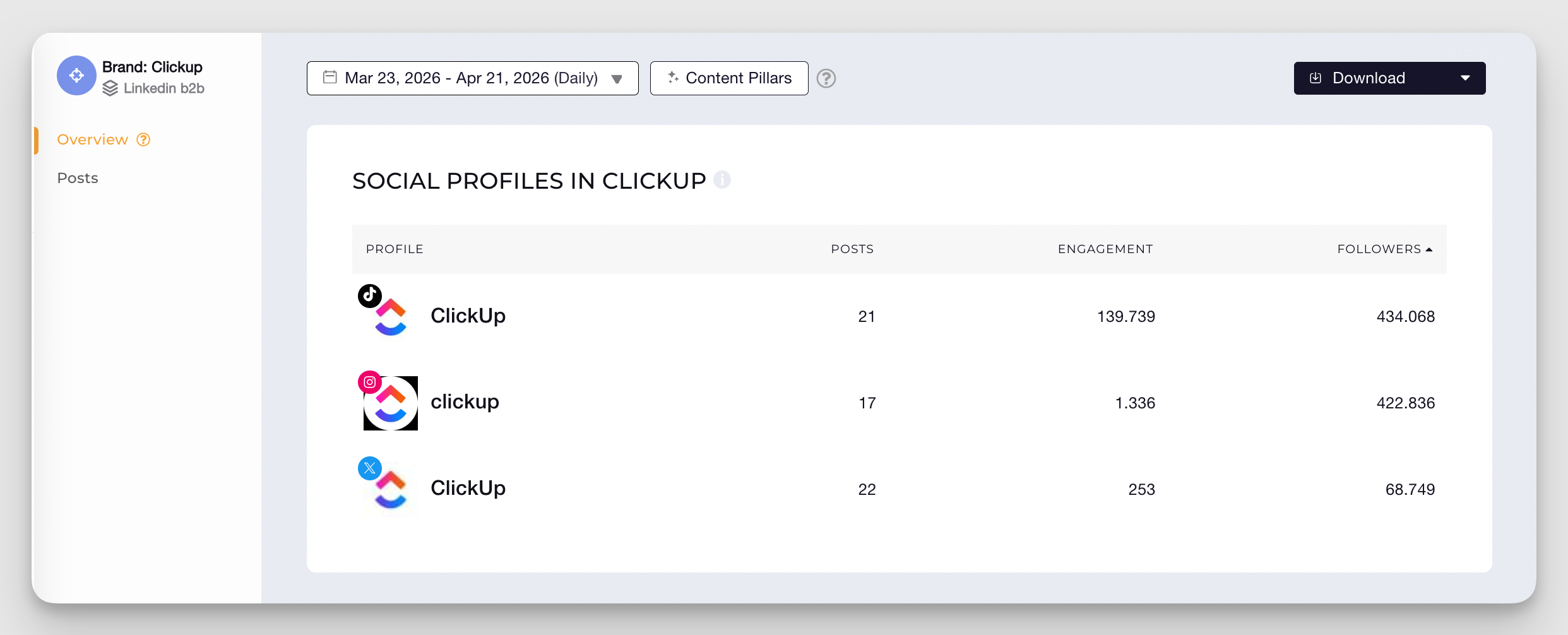Screen dimensions: 1568x635
Task: Click the Instagram clickup profile avatar
Action: click(x=390, y=402)
